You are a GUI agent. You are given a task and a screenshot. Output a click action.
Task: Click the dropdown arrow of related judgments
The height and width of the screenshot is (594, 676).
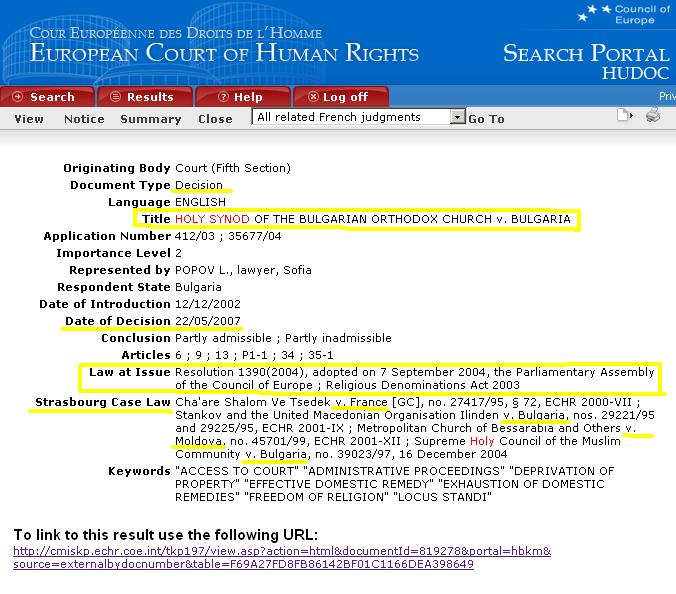click(457, 117)
